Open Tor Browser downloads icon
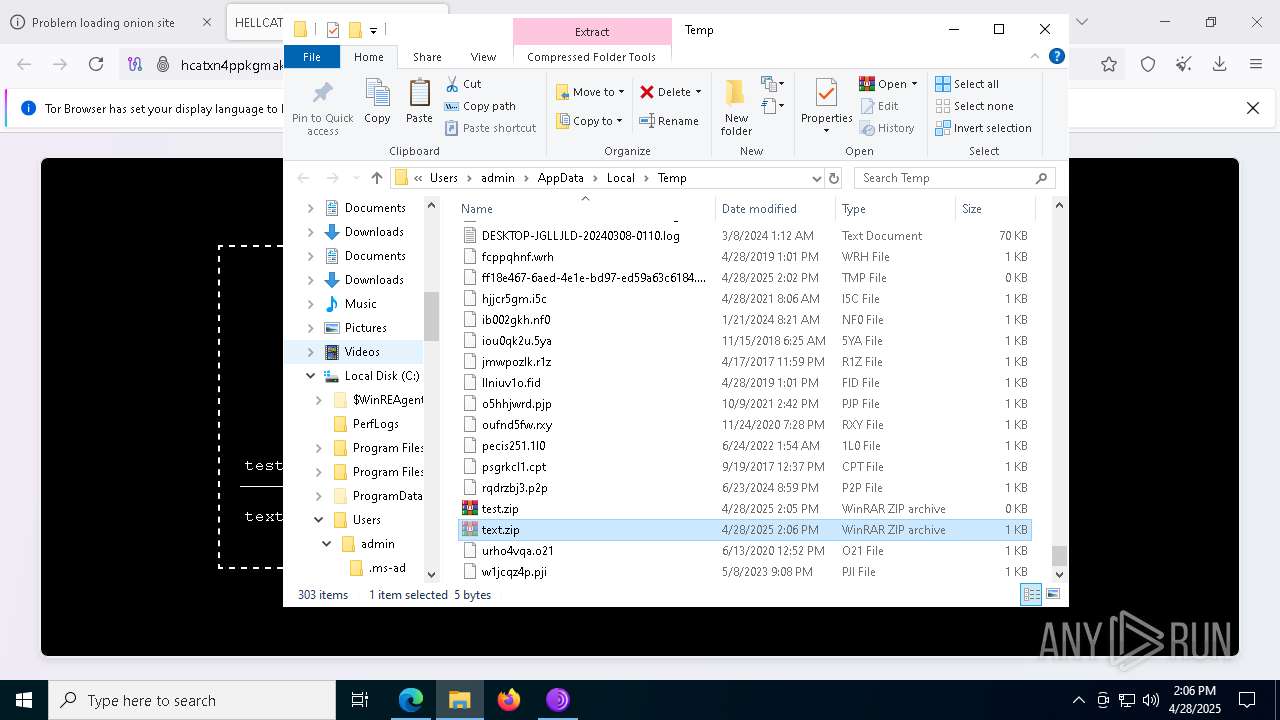 (1219, 64)
